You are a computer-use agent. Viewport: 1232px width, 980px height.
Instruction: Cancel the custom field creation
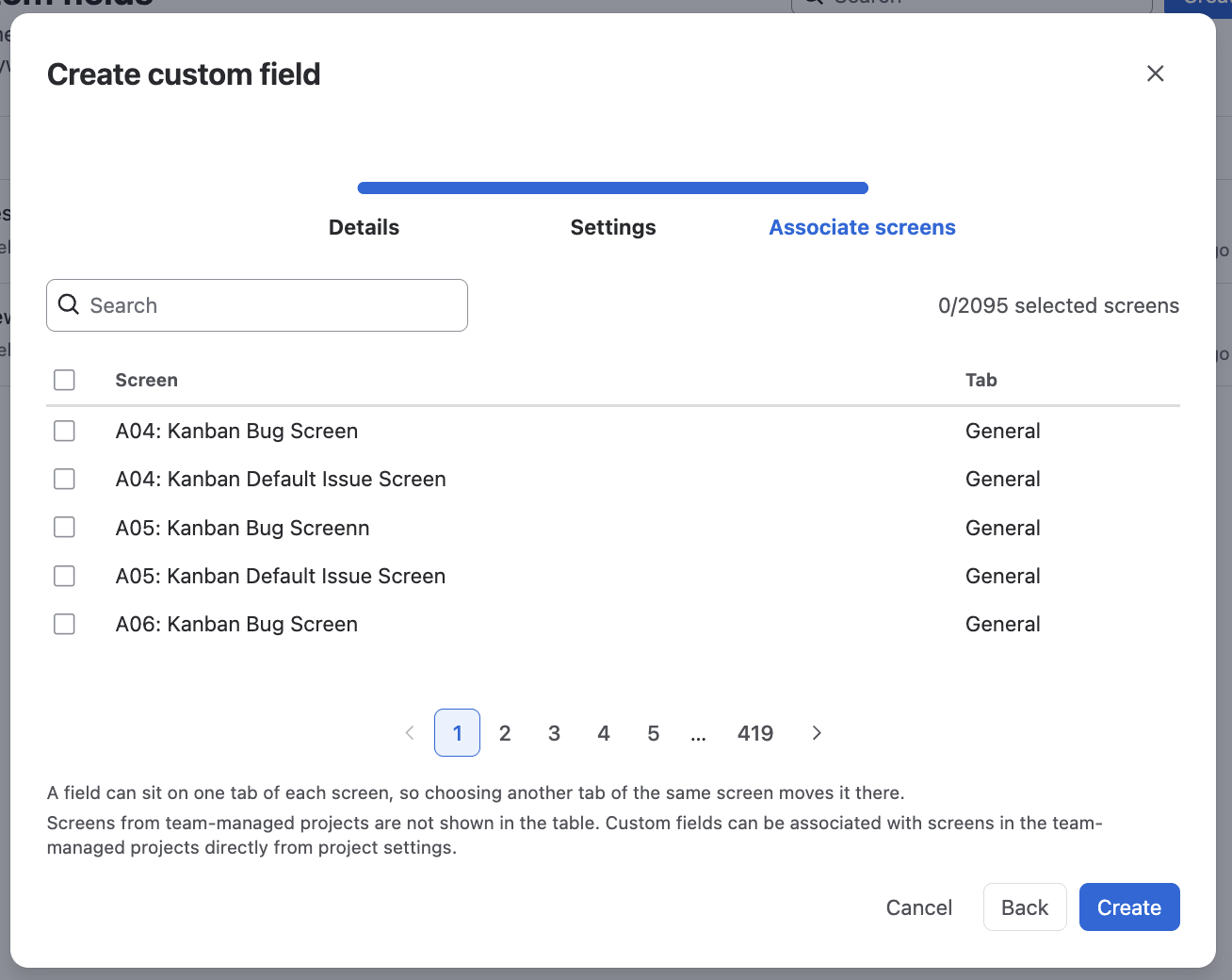pyautogui.click(x=919, y=907)
